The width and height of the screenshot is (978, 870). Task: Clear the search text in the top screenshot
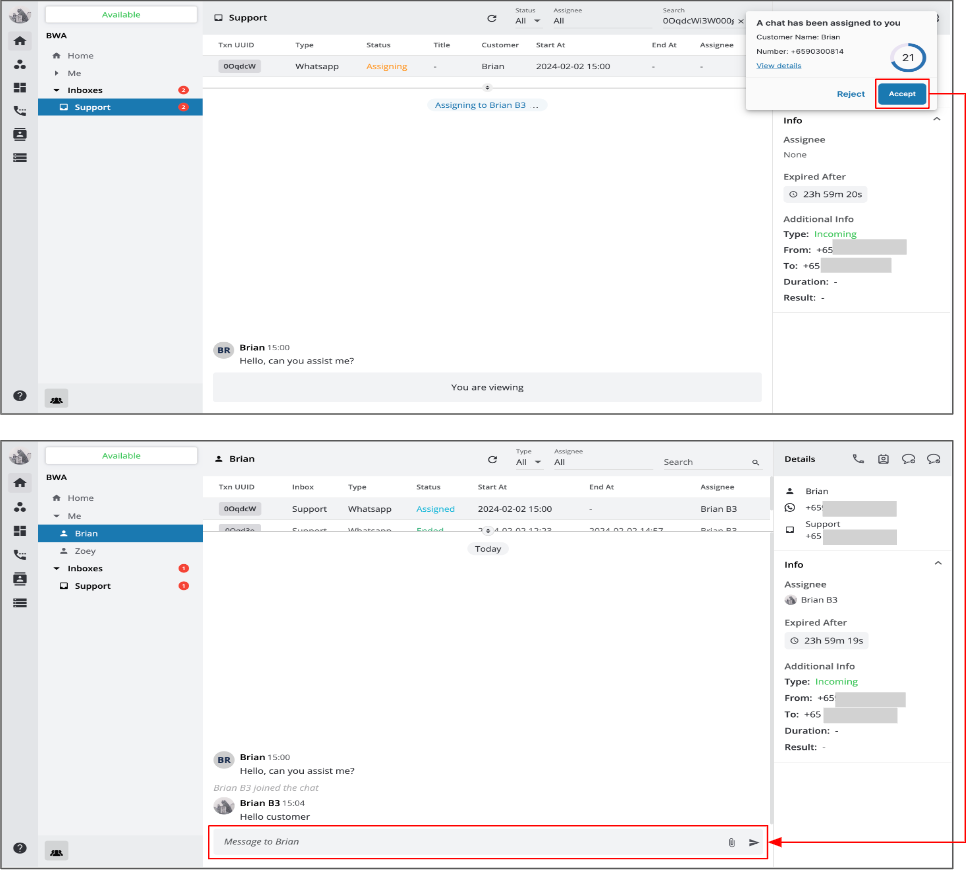740,21
